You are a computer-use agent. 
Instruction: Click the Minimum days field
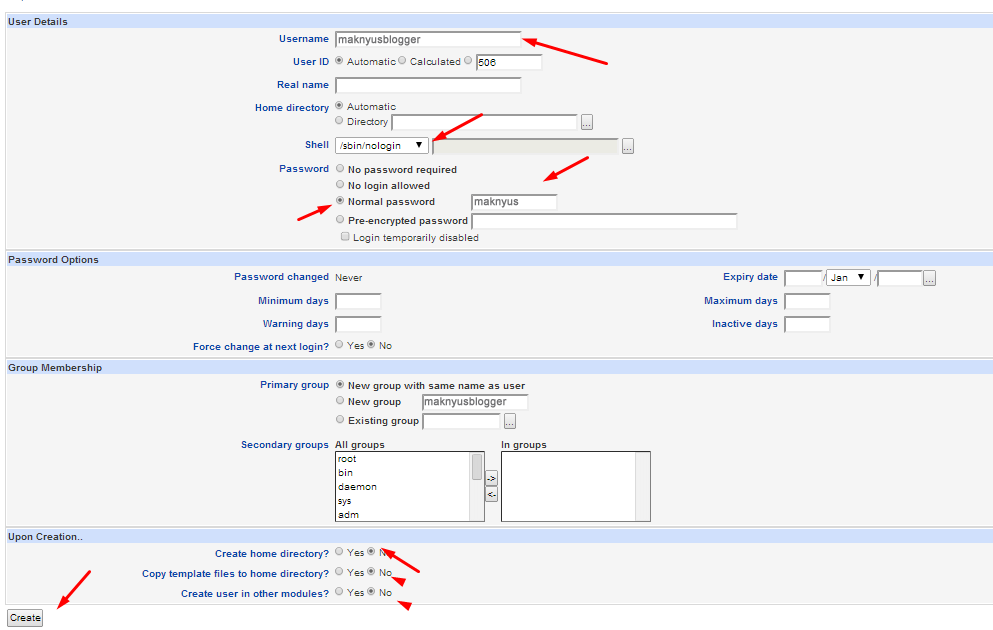[x=358, y=301]
